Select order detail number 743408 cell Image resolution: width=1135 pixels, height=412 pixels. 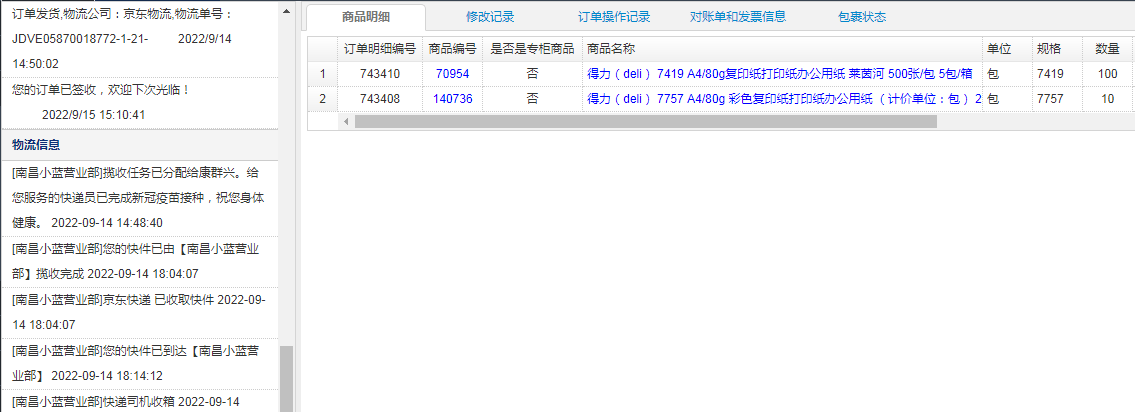pos(380,99)
